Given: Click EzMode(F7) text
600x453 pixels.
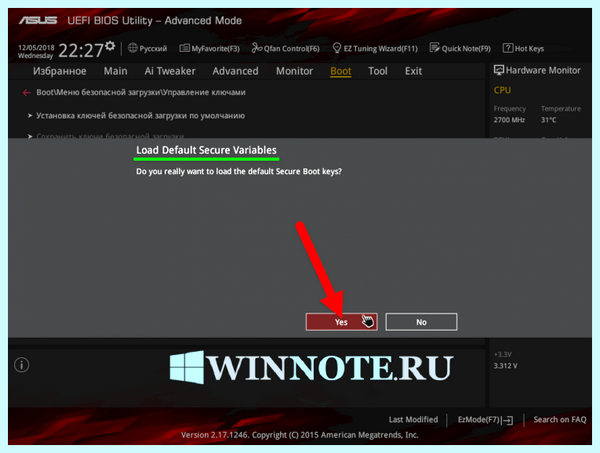Looking at the screenshot, I should 478,420.
